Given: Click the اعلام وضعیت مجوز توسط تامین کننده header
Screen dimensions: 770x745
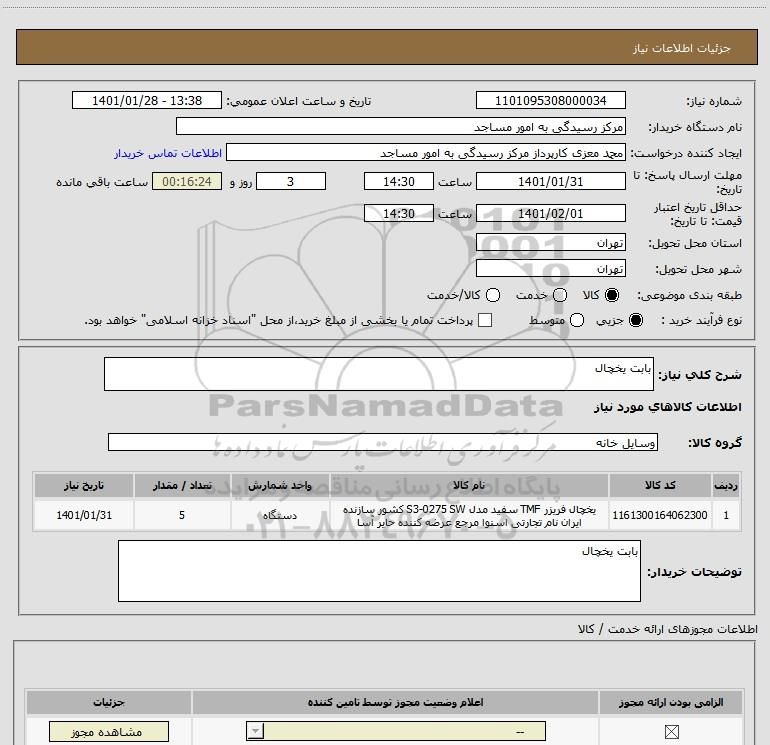Looking at the screenshot, I should click(395, 702).
